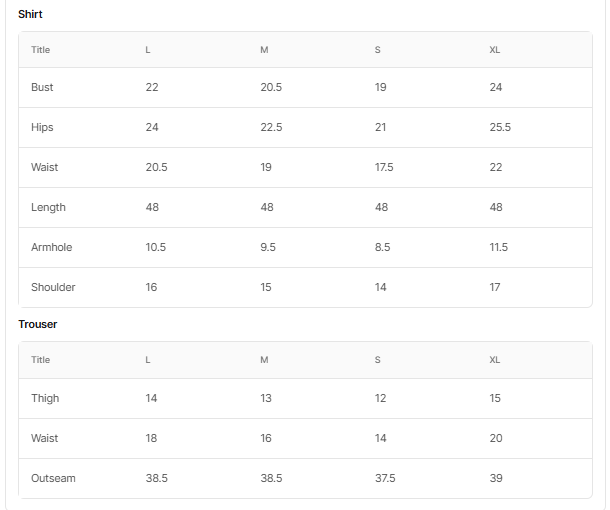Click the XL column header in Shirt table
The width and height of the screenshot is (610, 510).
495,50
